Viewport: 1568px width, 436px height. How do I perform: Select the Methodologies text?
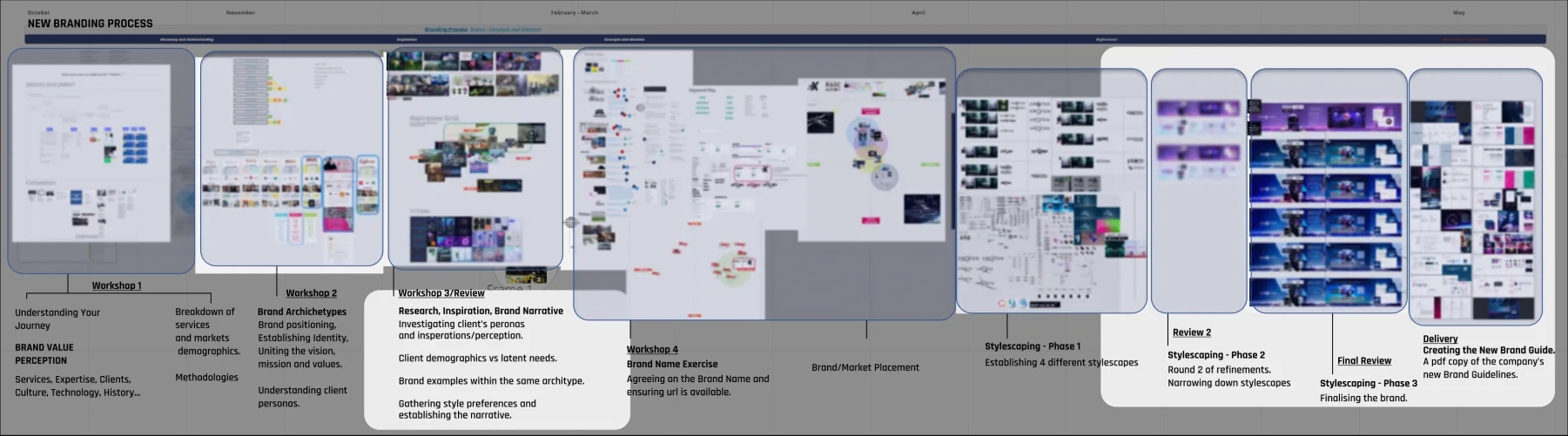point(206,377)
